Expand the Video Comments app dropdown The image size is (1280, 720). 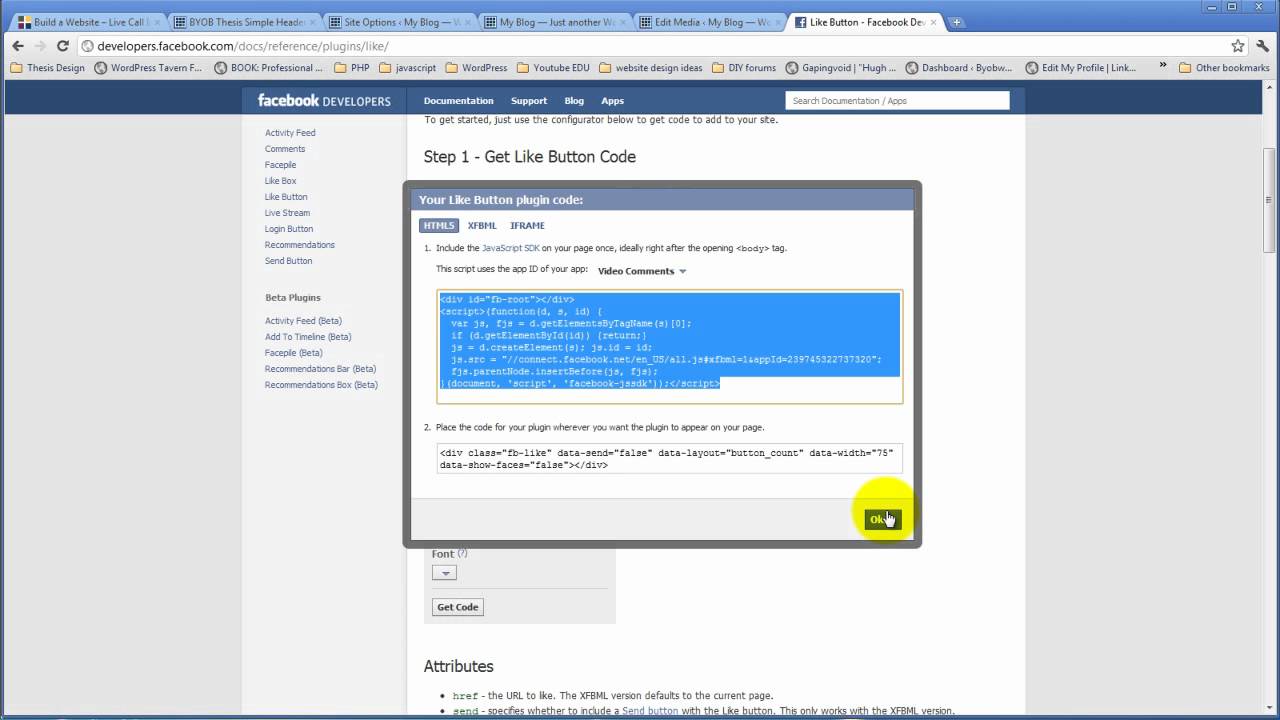click(642, 271)
